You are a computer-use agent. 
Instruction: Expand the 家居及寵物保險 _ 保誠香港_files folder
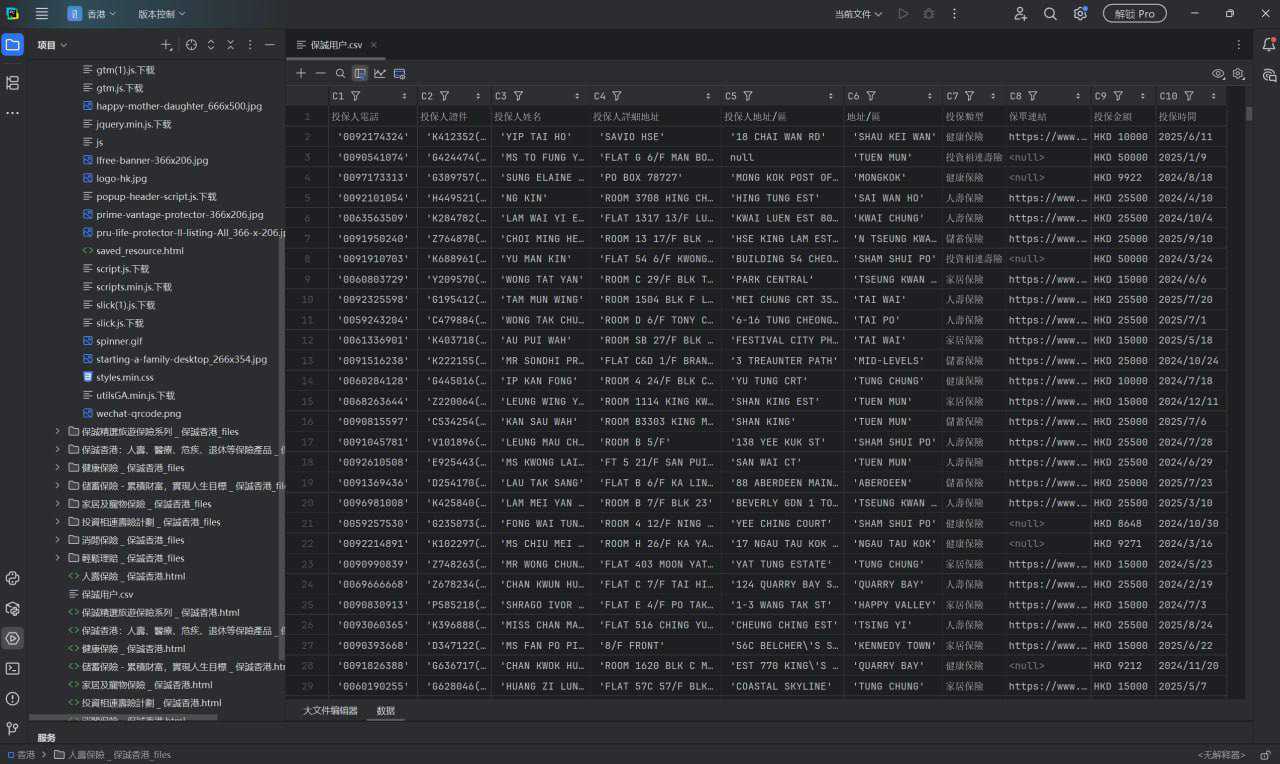point(58,504)
